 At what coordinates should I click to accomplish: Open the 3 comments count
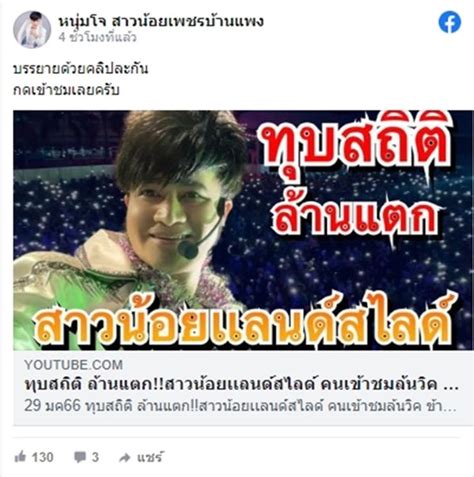[95, 457]
